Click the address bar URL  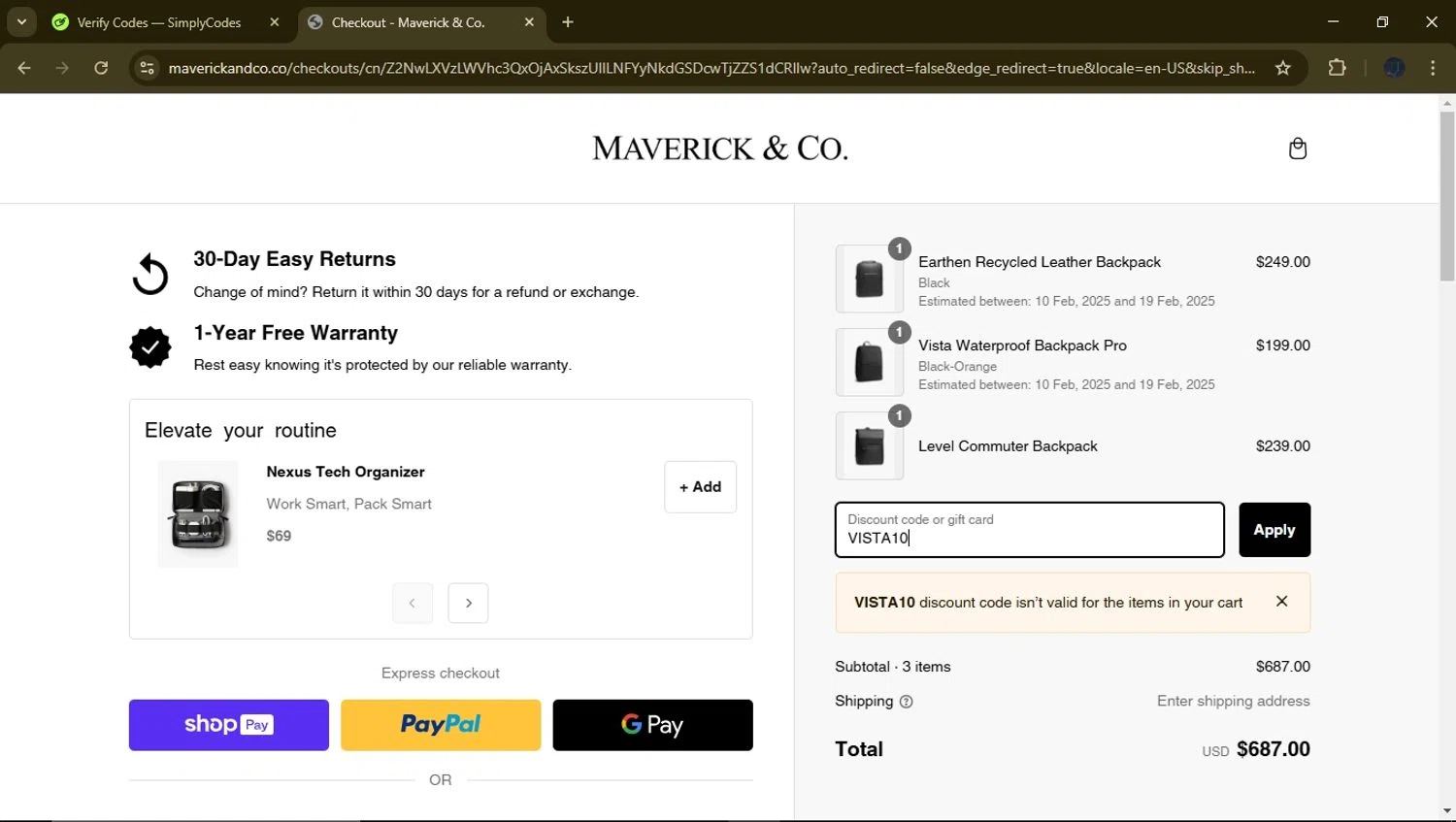(711, 68)
